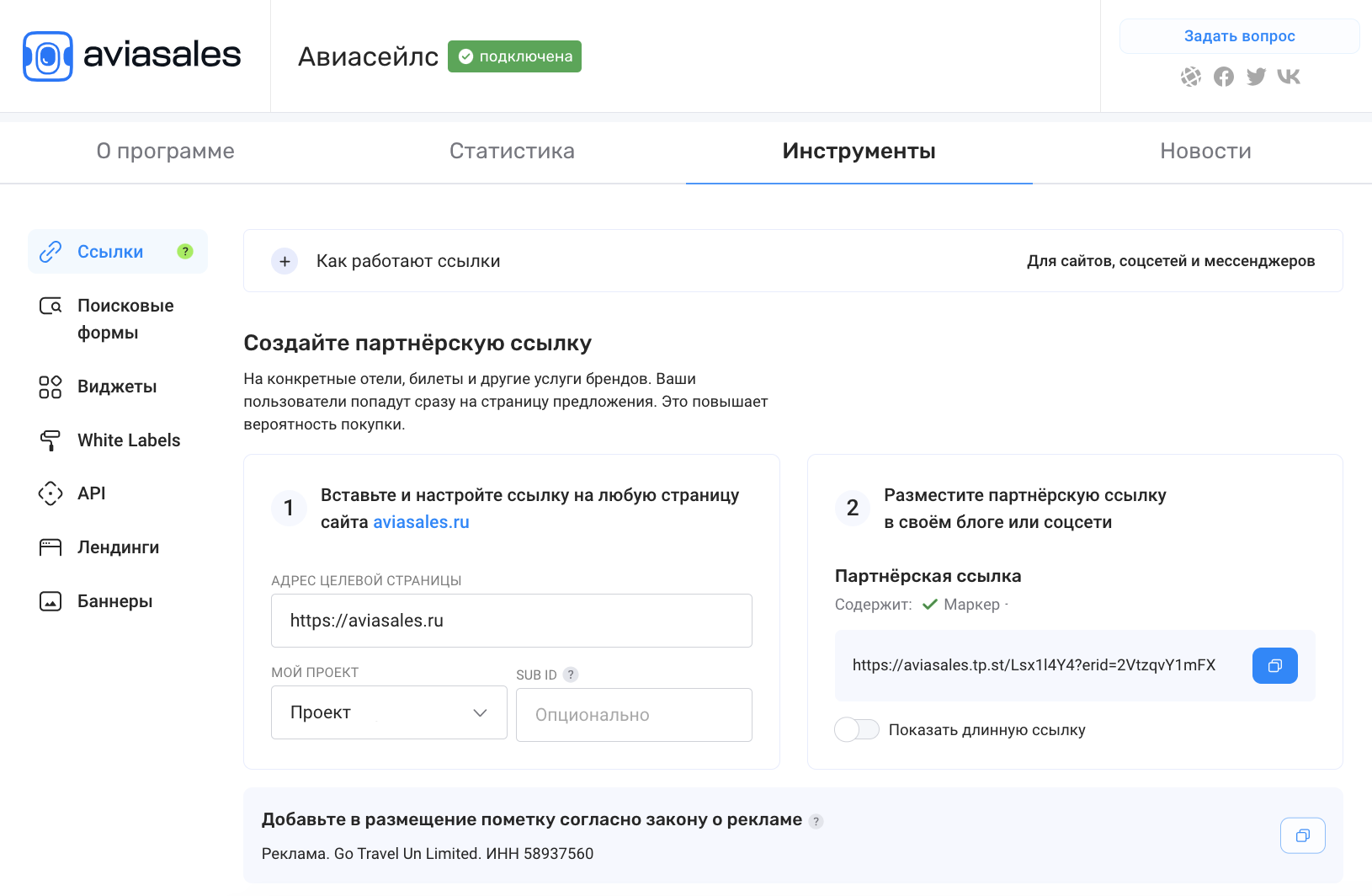Select the Инструменты tab

[859, 152]
